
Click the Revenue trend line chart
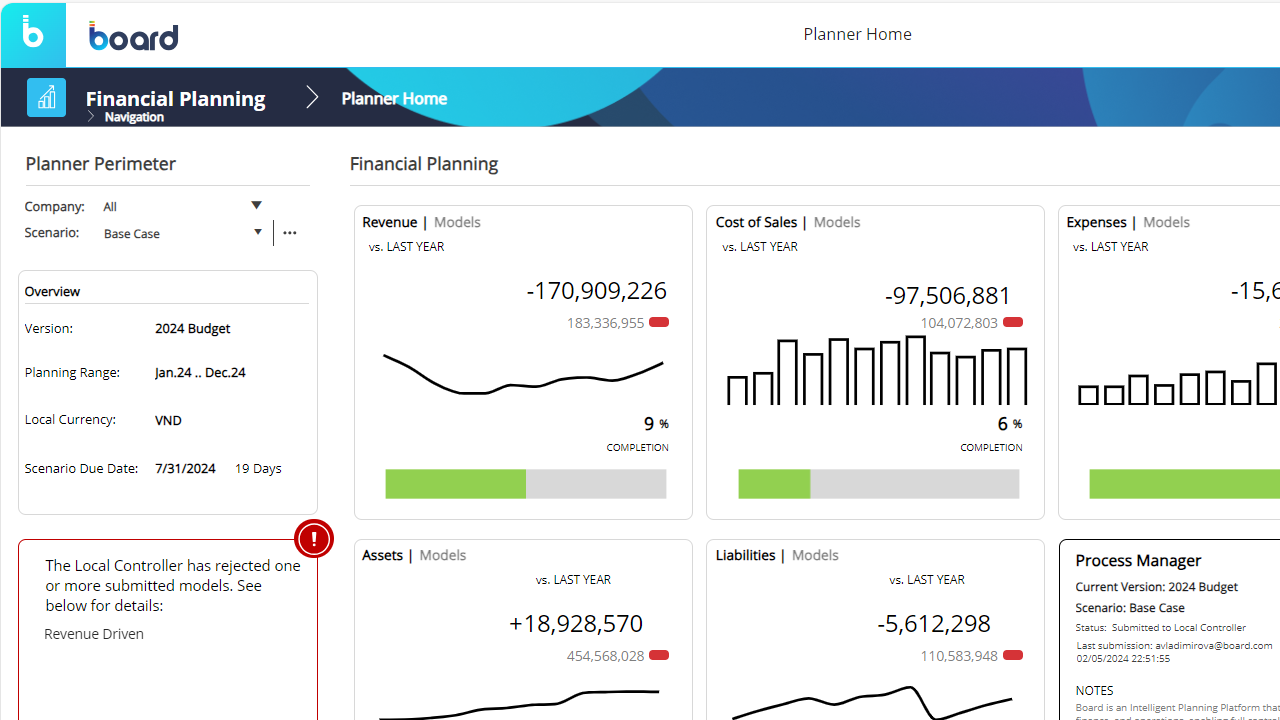523,373
